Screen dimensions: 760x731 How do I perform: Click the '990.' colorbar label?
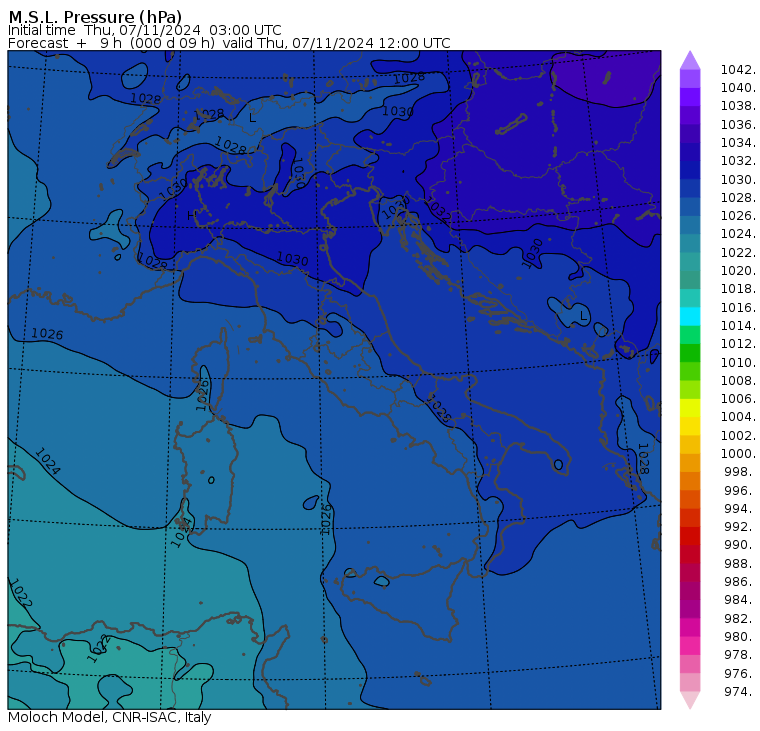pos(740,544)
